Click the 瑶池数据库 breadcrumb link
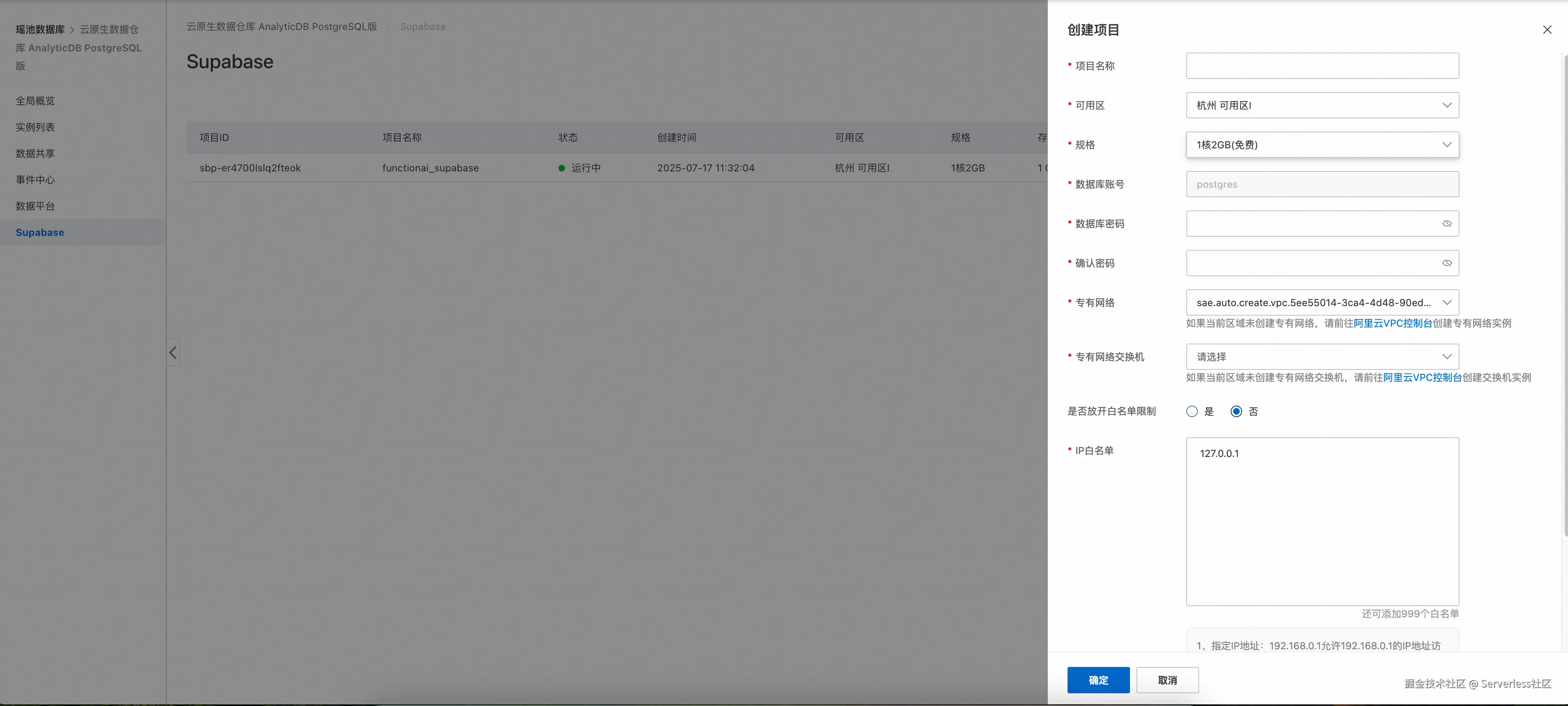This screenshot has height=706, width=1568. coord(40,29)
